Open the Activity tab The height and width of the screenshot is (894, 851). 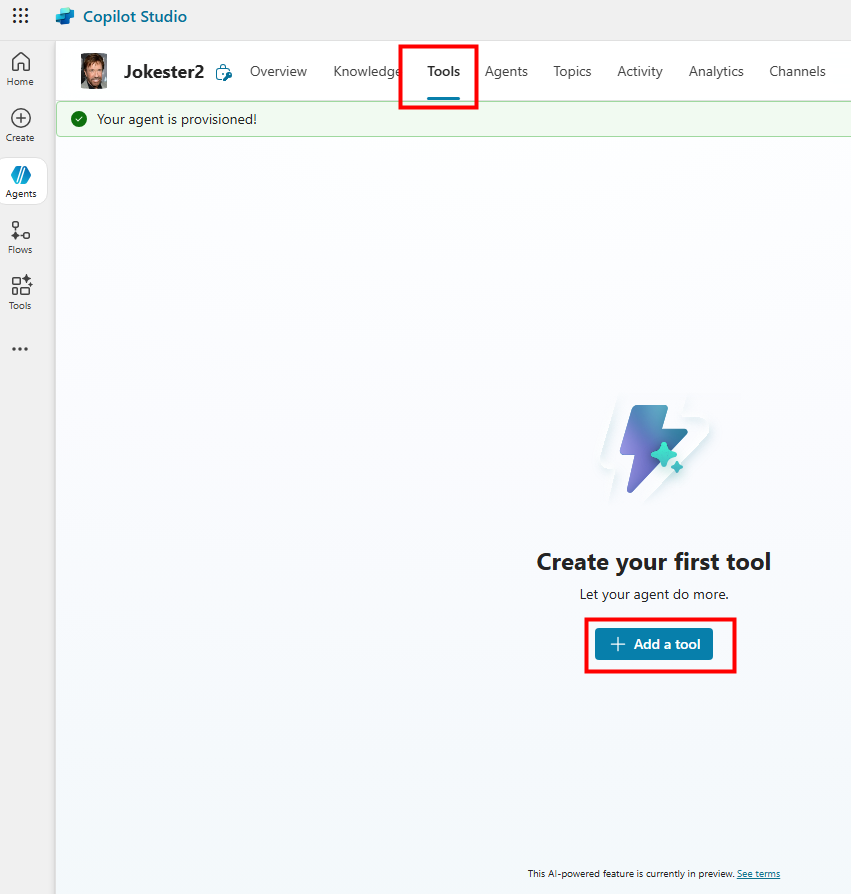[x=640, y=71]
